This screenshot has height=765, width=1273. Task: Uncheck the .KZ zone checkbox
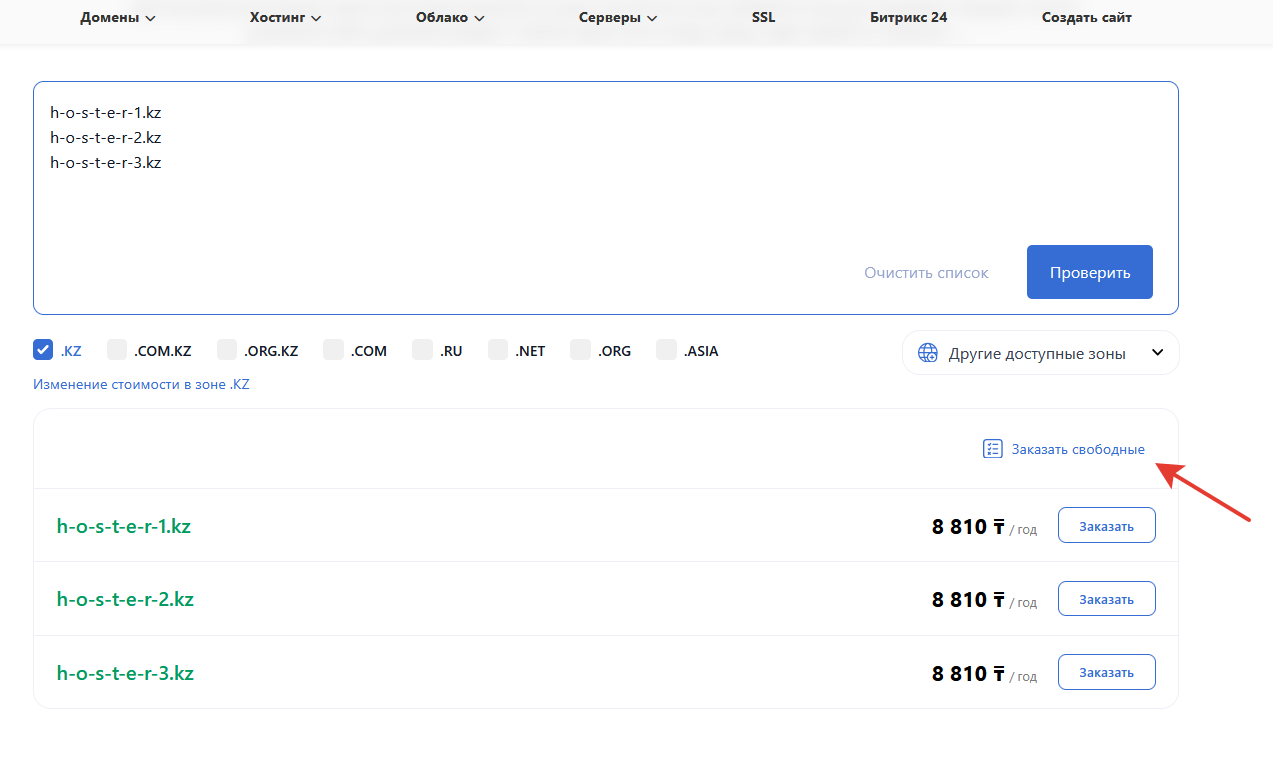pos(43,350)
